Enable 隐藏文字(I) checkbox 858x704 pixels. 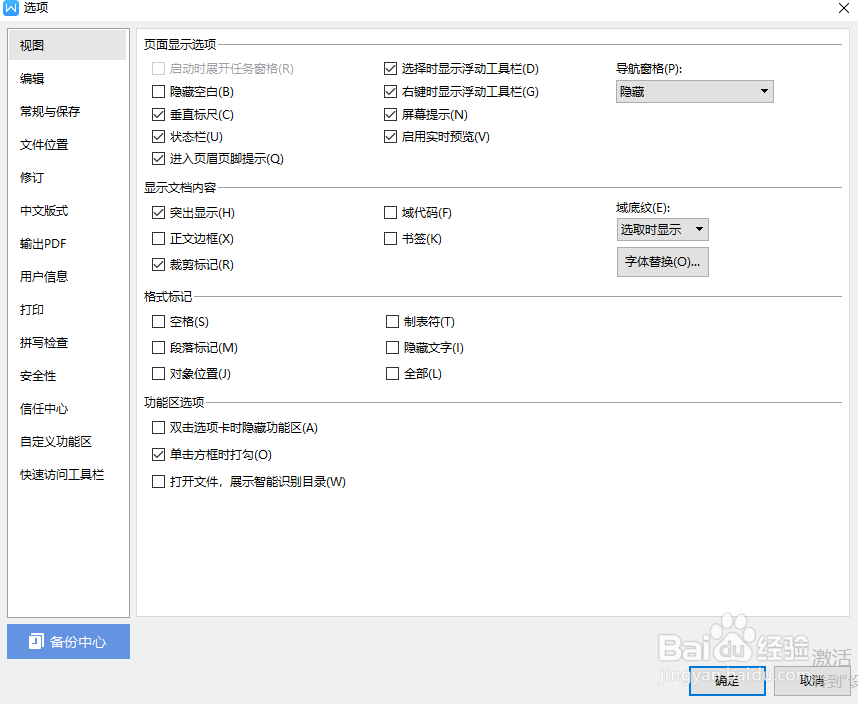tap(392, 347)
